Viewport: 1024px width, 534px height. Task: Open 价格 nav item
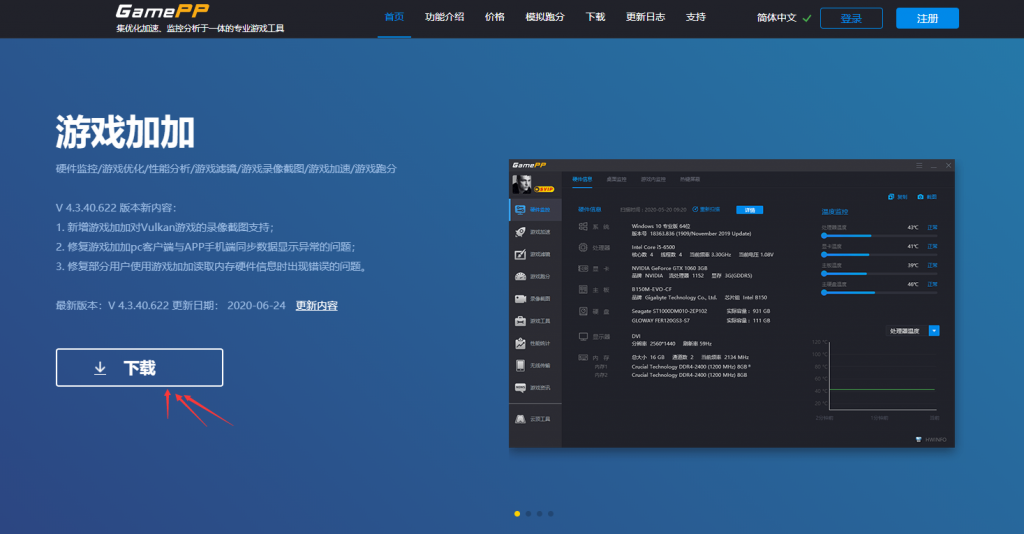495,17
